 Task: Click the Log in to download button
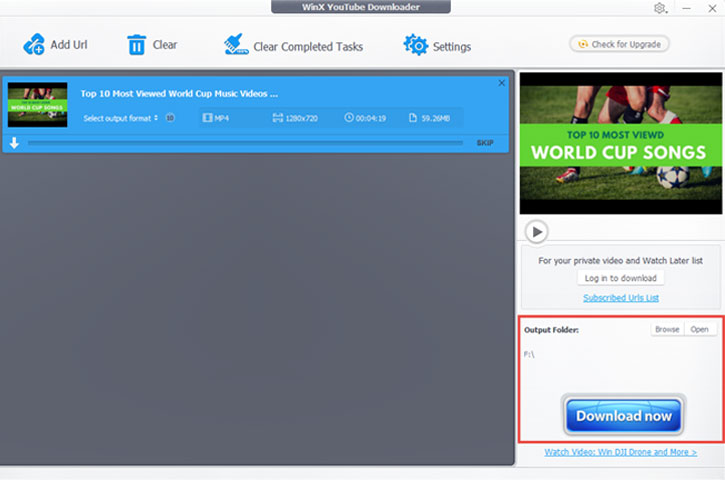tap(621, 278)
